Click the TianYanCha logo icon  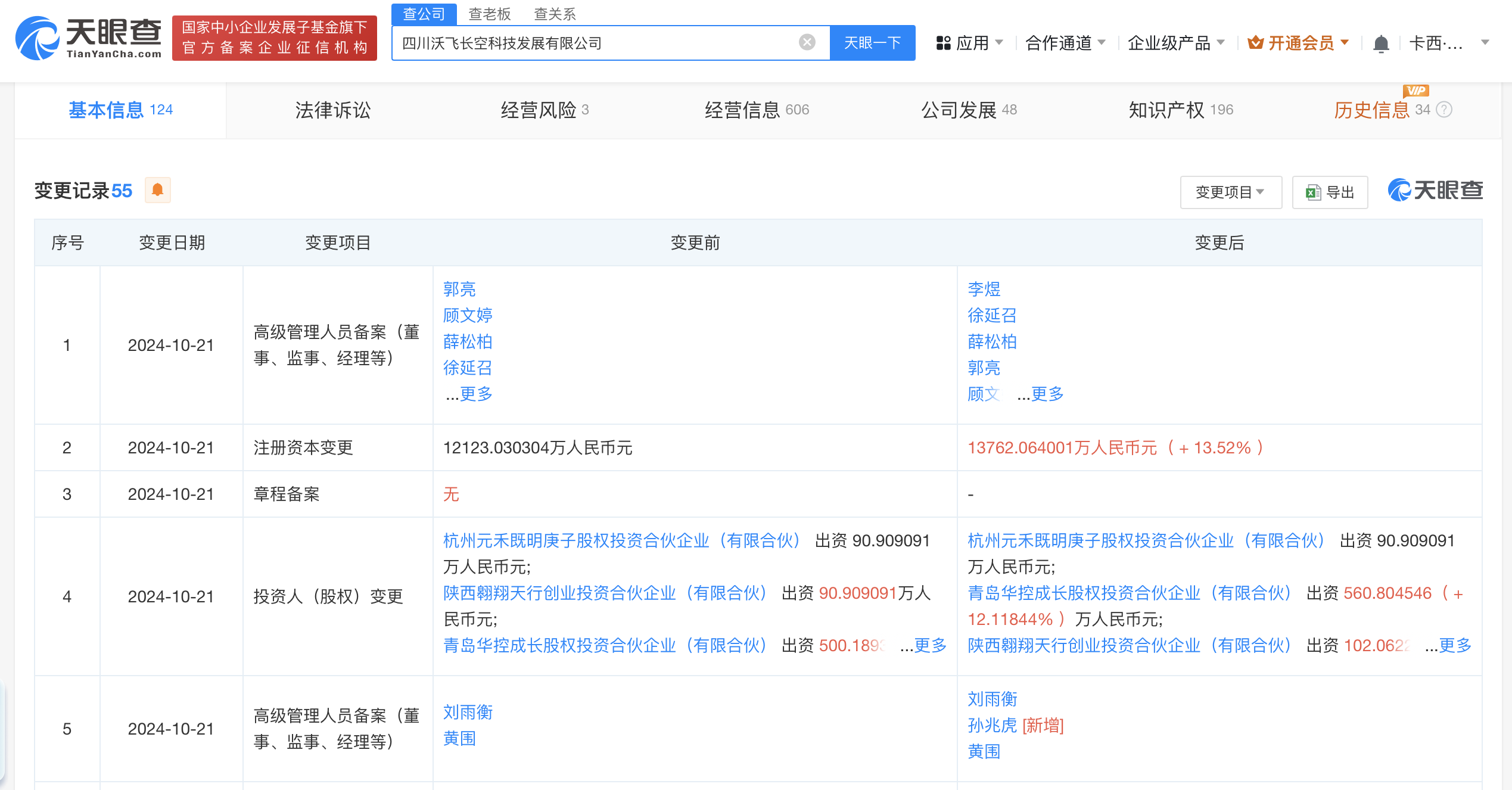point(37,38)
